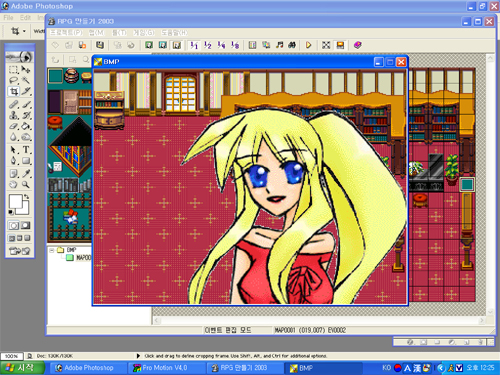Collapse the BMP folder tree node
This screenshot has height=375, width=500.
coord(52,250)
